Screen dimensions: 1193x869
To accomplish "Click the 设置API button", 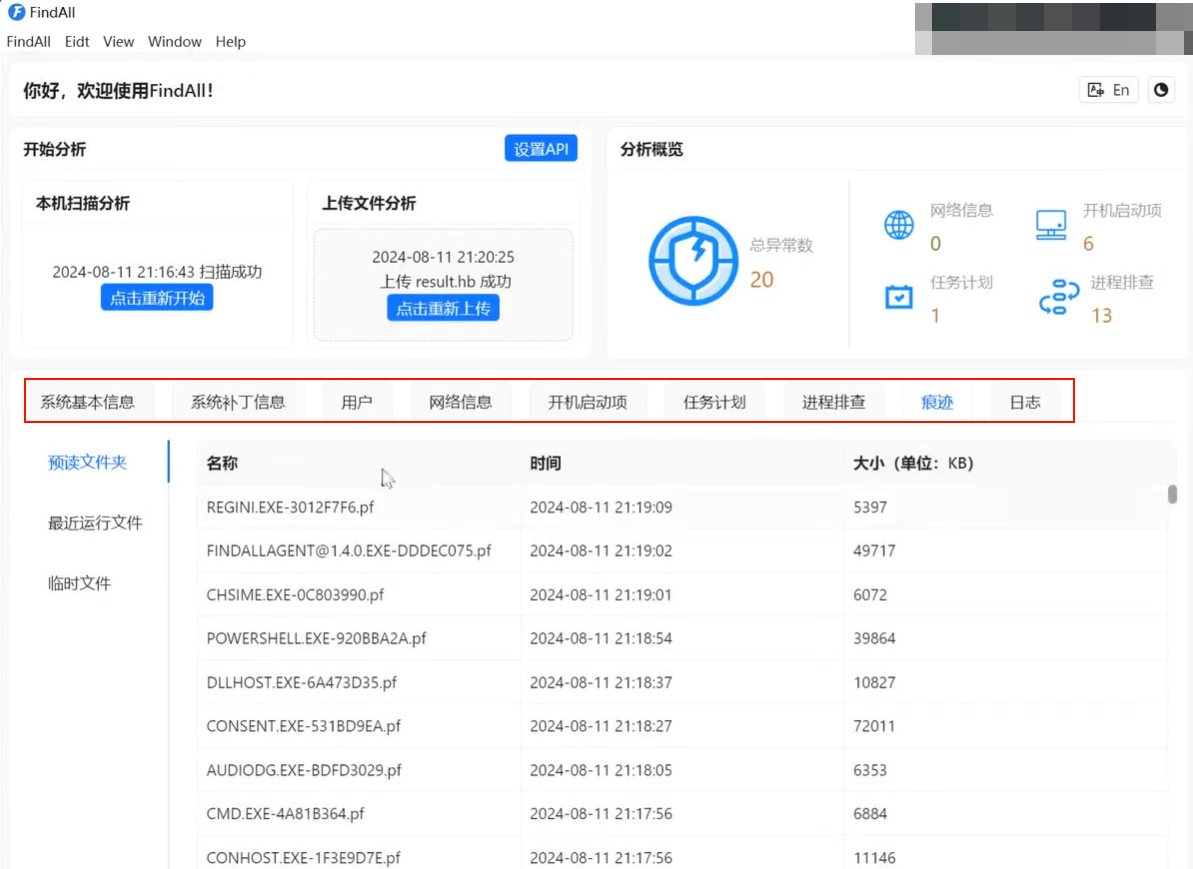I will [541, 148].
